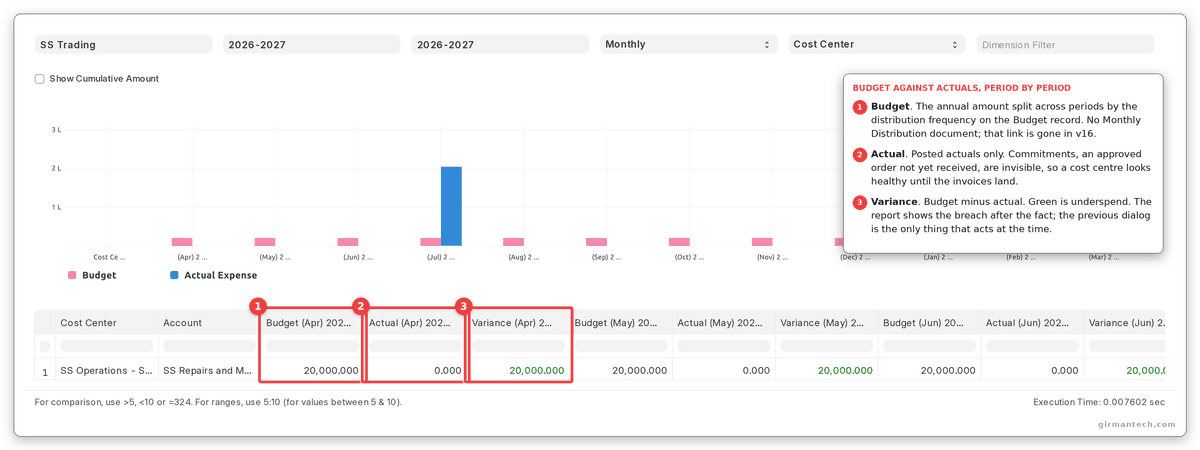The image size is (1200, 450).
Task: Click the filter box under Actual (May)
Action: pos(724,346)
